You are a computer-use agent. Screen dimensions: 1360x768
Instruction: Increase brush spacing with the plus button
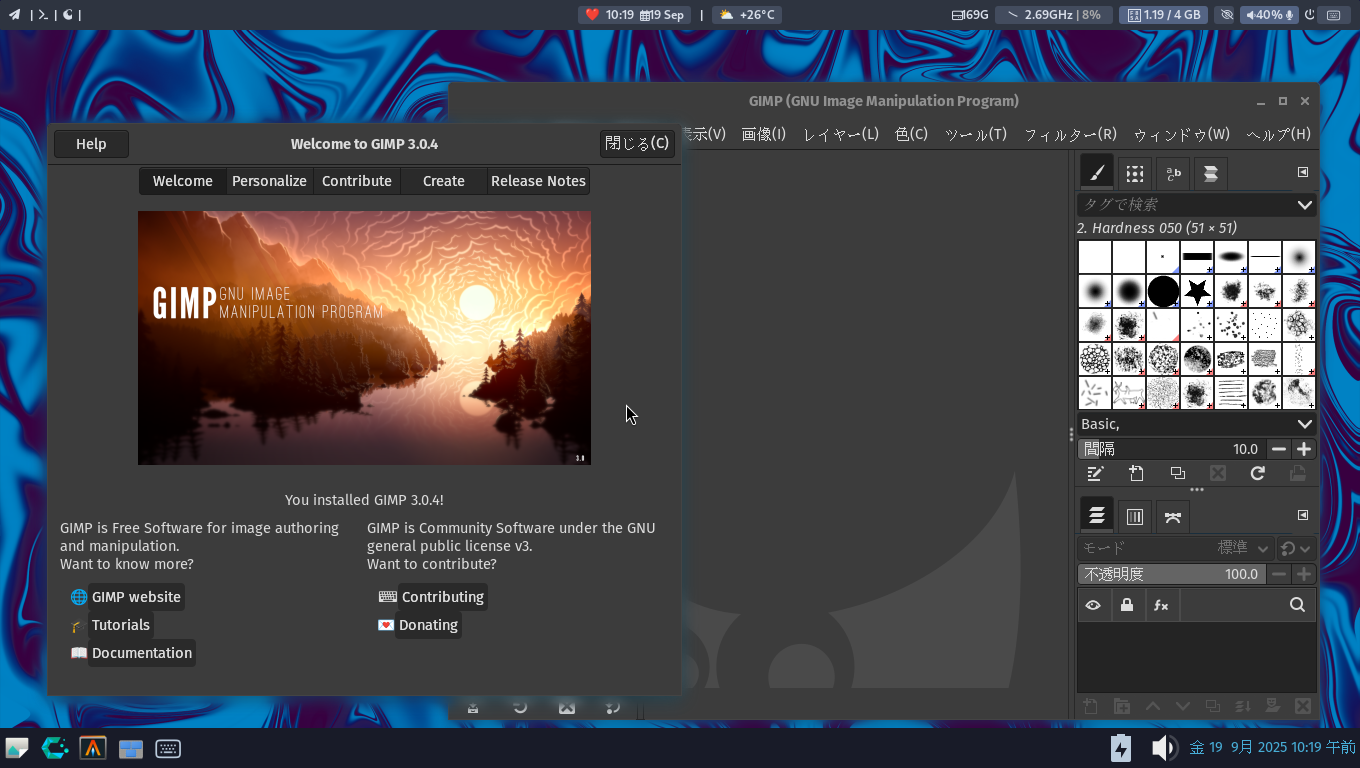tap(1303, 449)
